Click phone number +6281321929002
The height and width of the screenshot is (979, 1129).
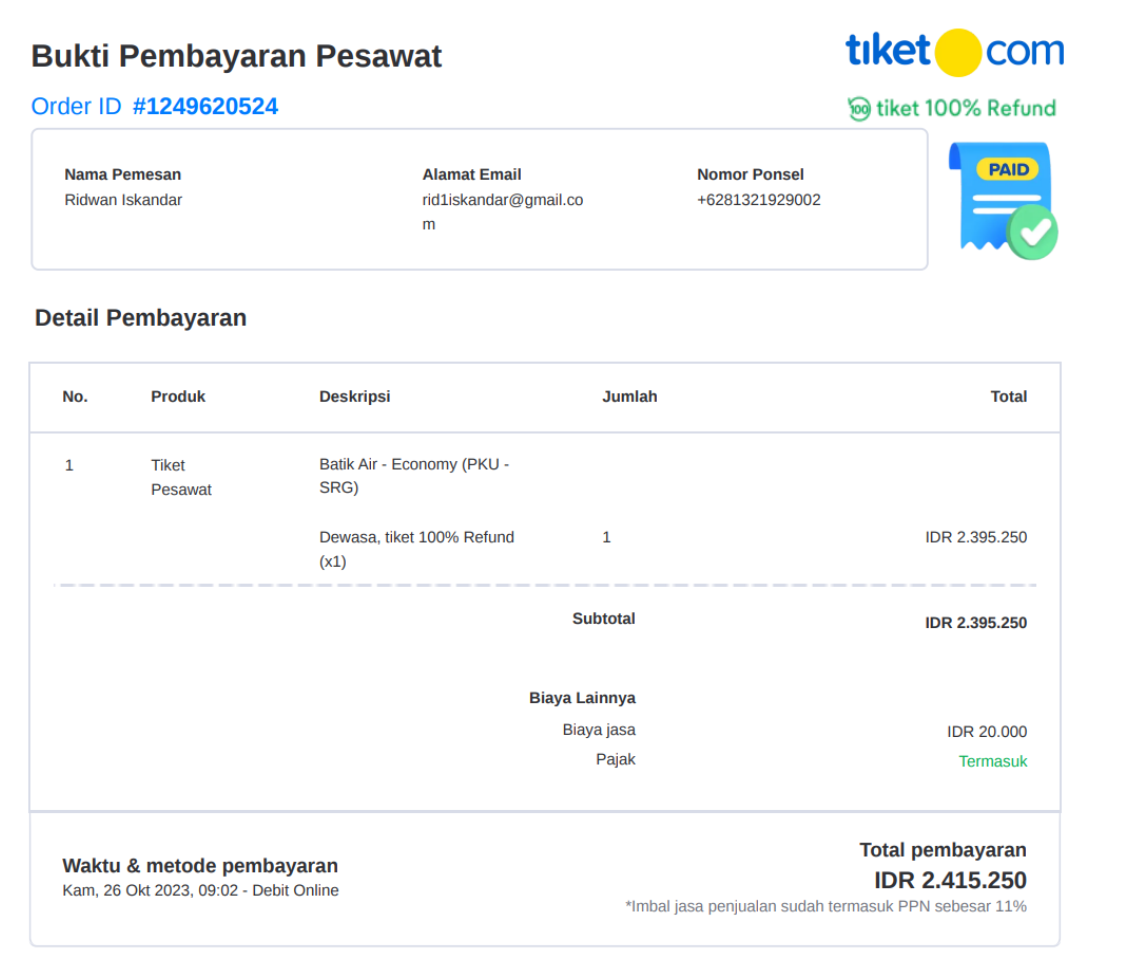[758, 200]
